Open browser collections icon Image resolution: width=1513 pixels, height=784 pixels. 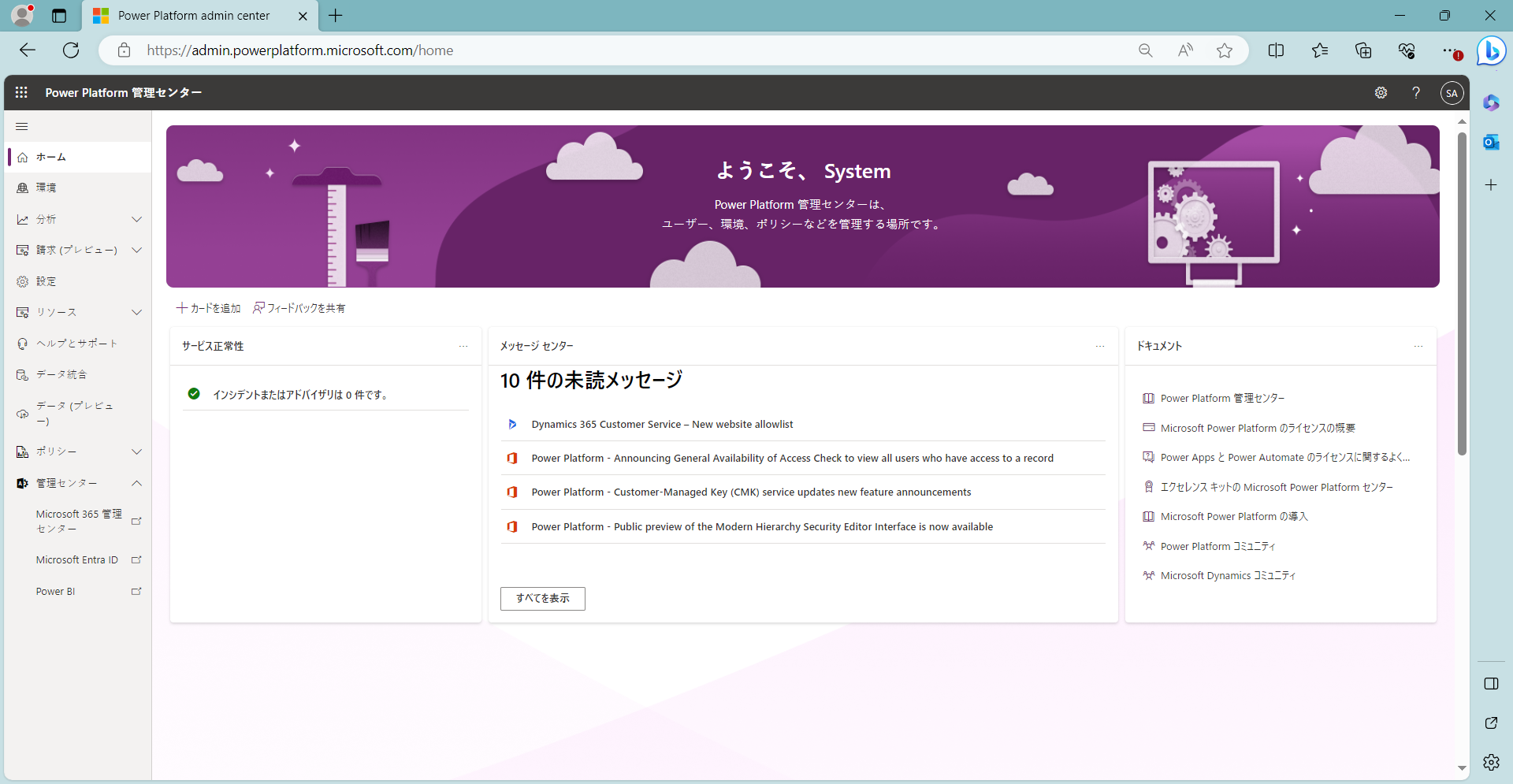[x=1363, y=50]
